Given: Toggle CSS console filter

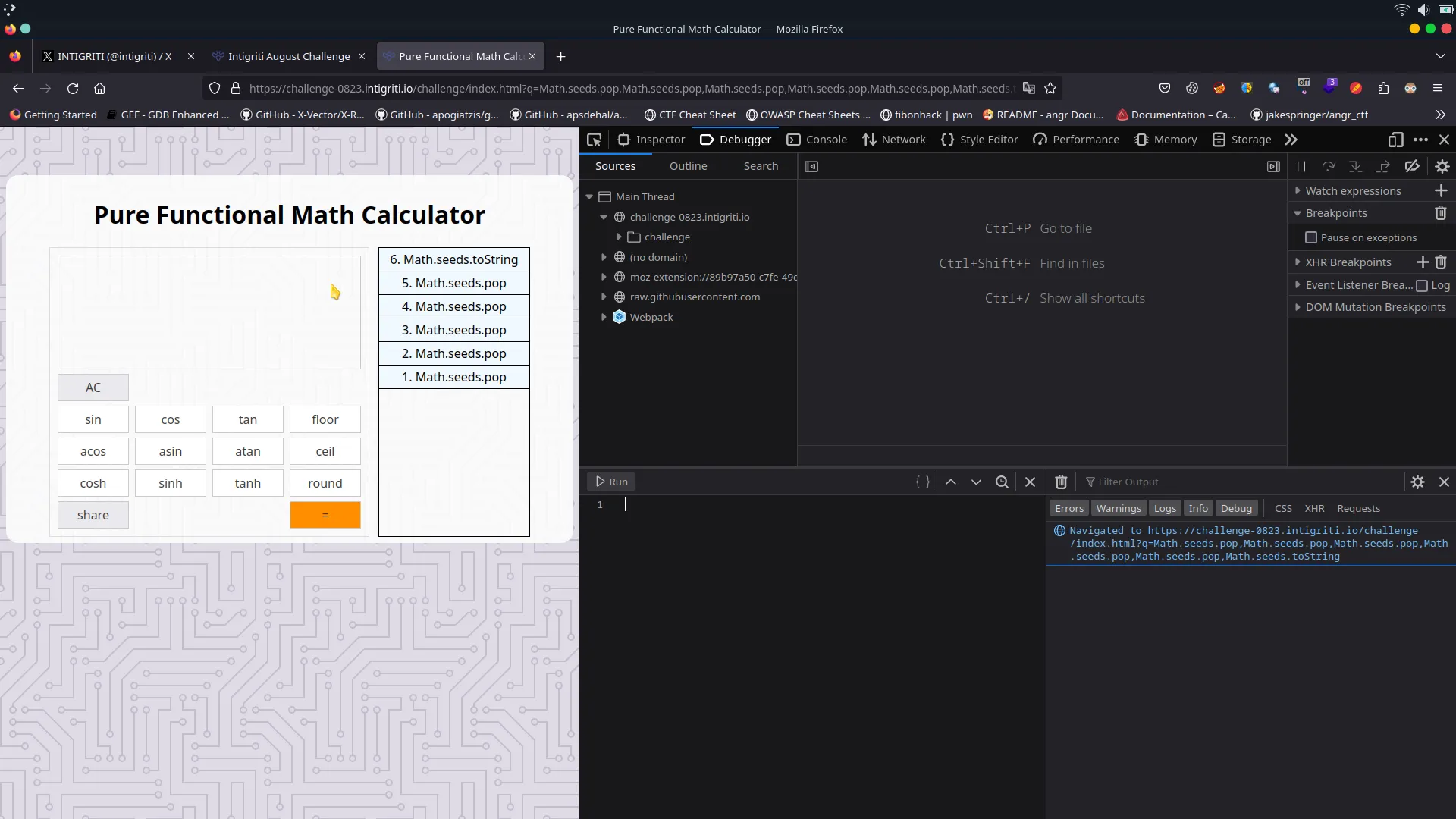Looking at the screenshot, I should pyautogui.click(x=1283, y=509).
